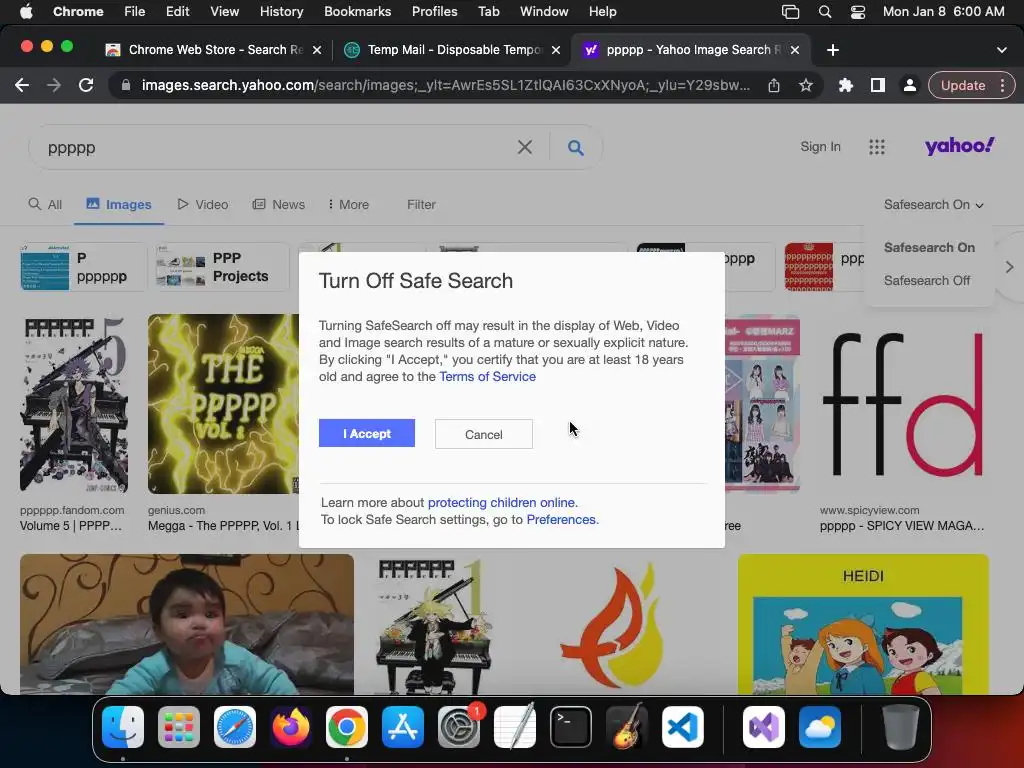
Task: Open a new Chrome tab with plus
Action: pyautogui.click(x=833, y=50)
